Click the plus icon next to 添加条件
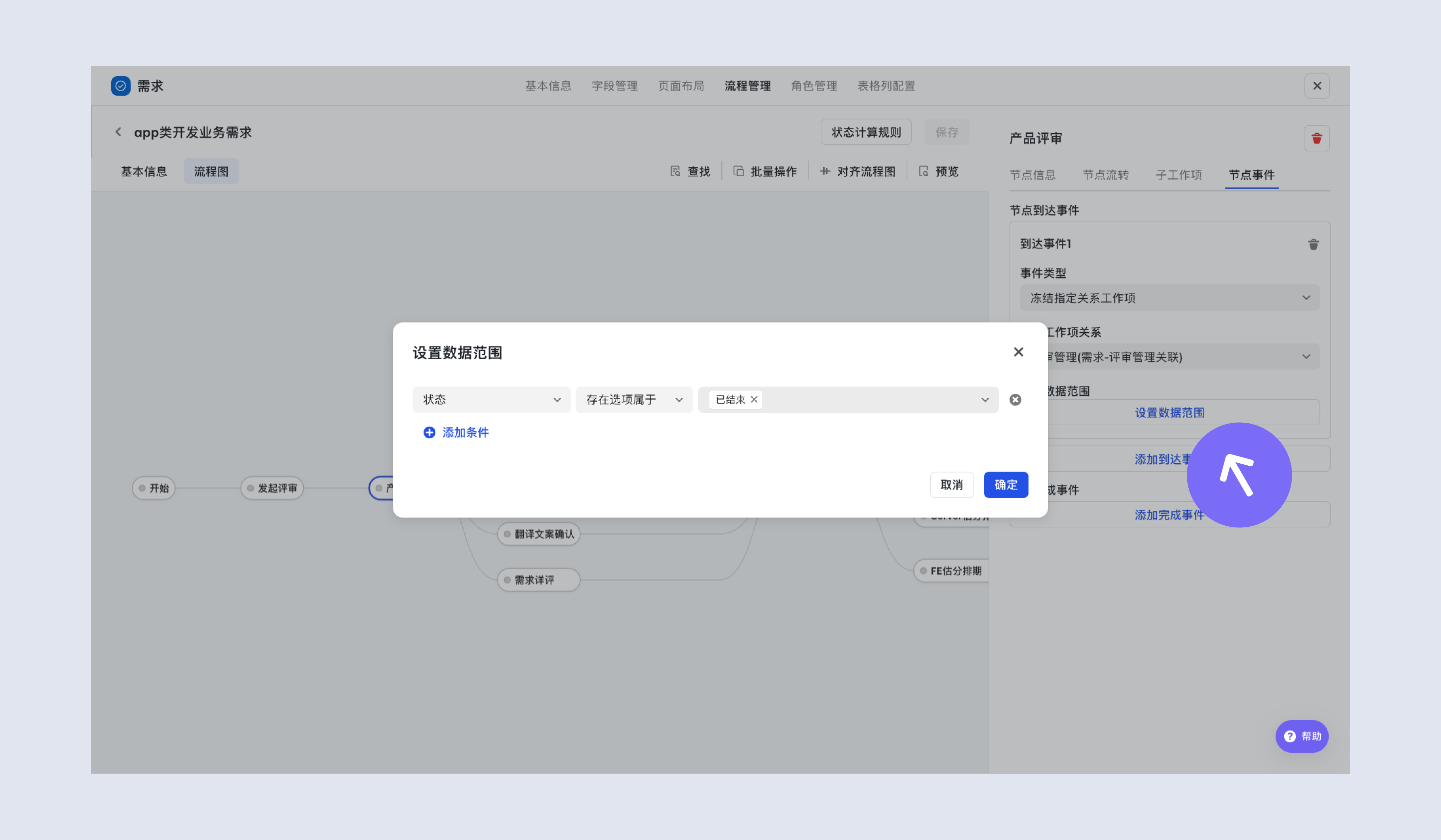The height and width of the screenshot is (840, 1441). click(429, 432)
